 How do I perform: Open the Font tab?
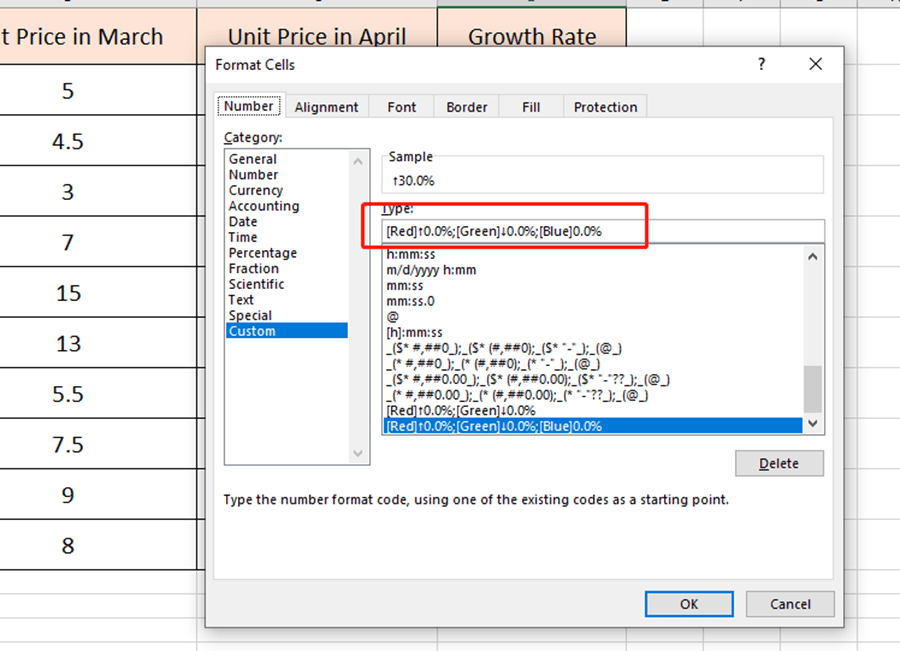pos(401,107)
